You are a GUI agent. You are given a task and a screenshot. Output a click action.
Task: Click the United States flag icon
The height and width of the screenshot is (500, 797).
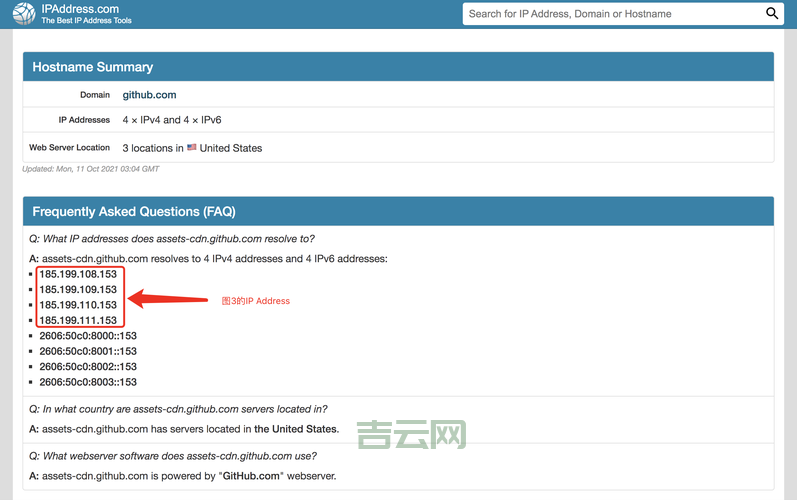tap(191, 148)
